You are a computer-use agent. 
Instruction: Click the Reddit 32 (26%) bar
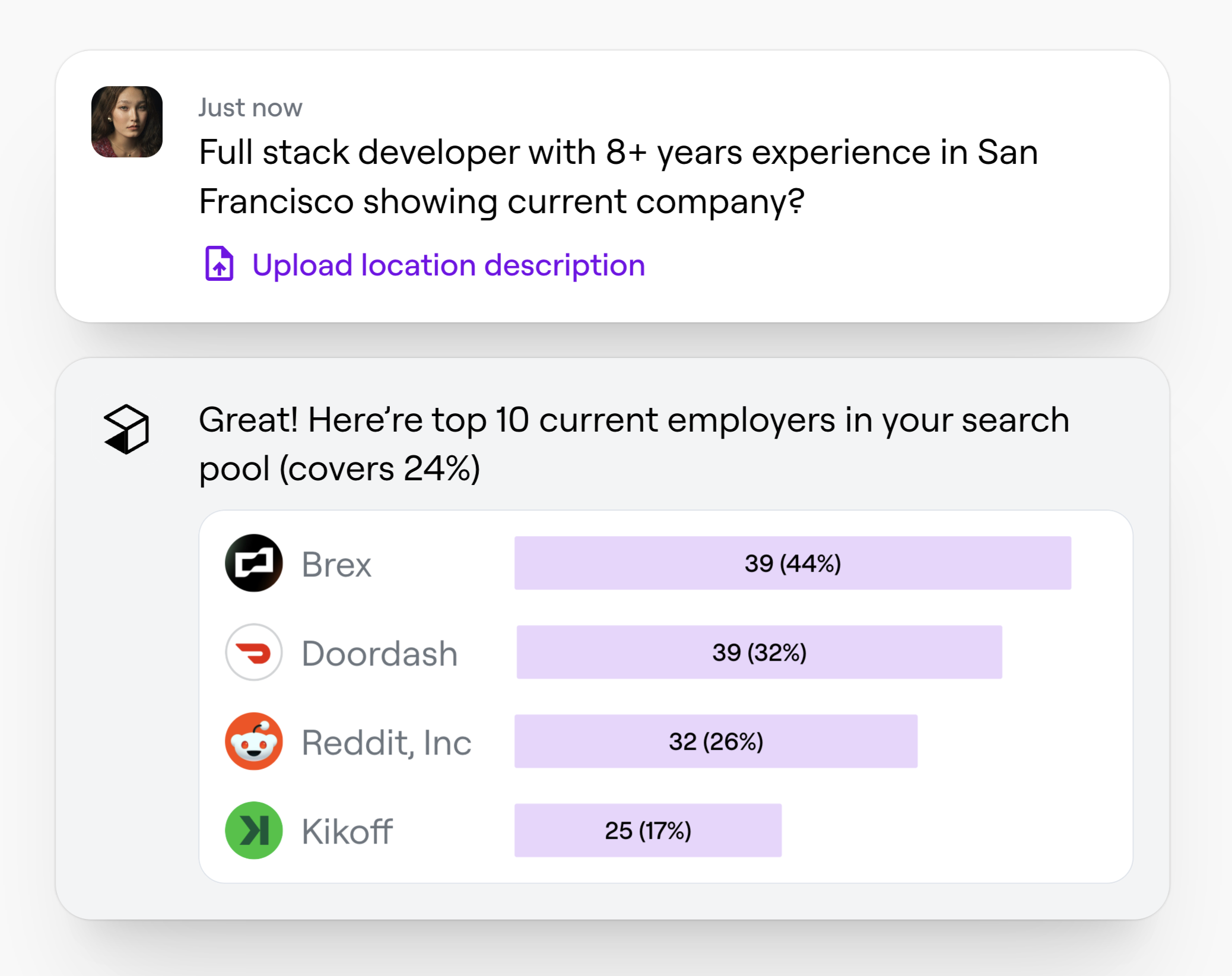[x=716, y=741]
